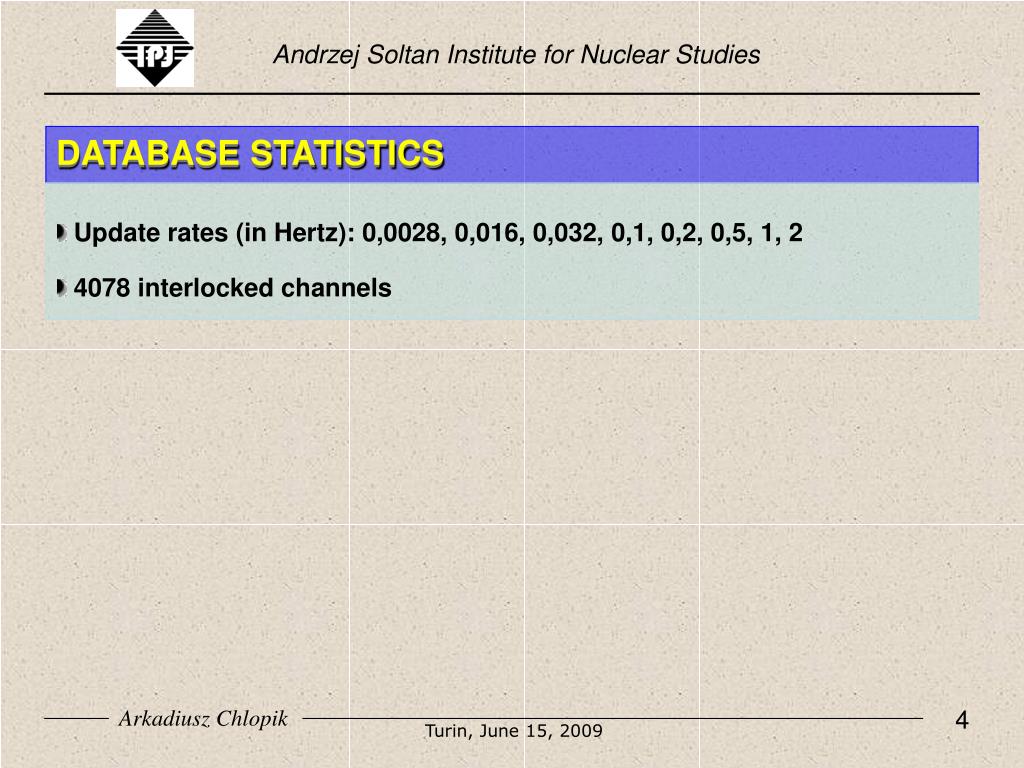Click the IPJ institute logo

[x=155, y=48]
